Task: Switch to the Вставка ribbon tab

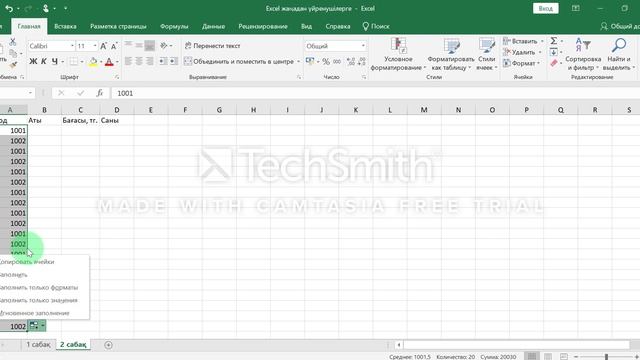Action: [x=65, y=26]
